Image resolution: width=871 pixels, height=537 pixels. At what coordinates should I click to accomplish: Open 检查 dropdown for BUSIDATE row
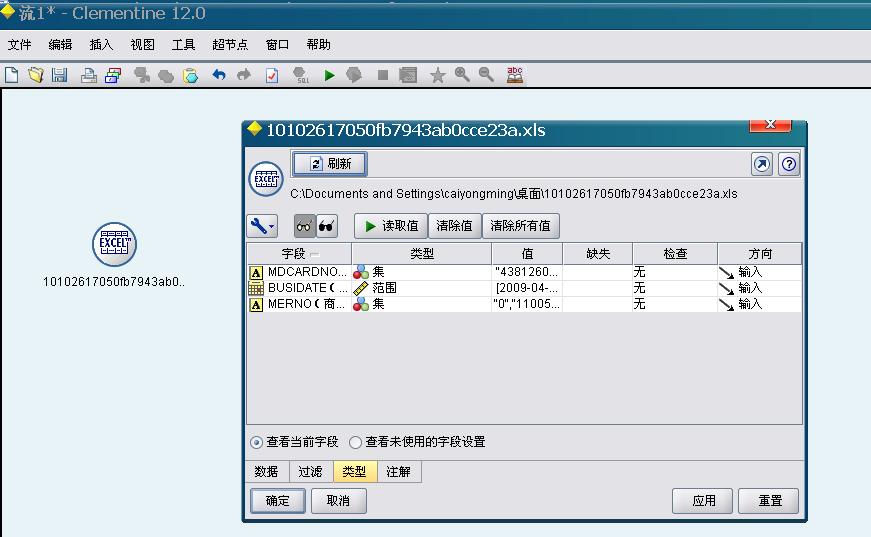click(x=674, y=288)
